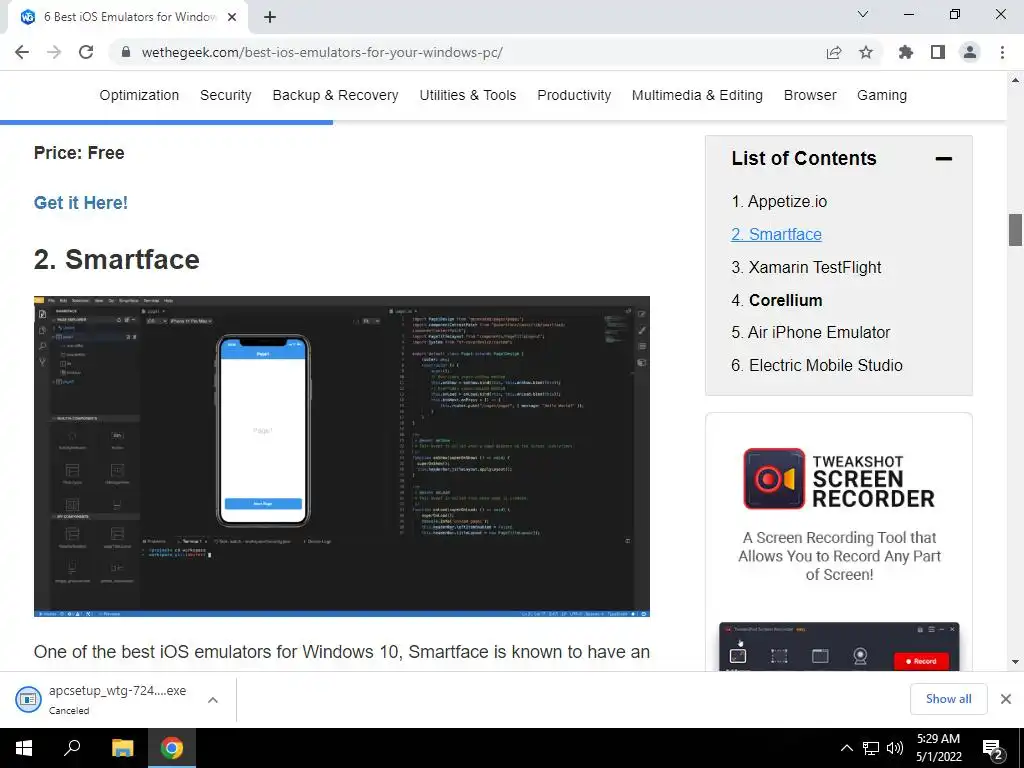
Task: Open the volume speaker tray icon
Action: coord(895,748)
